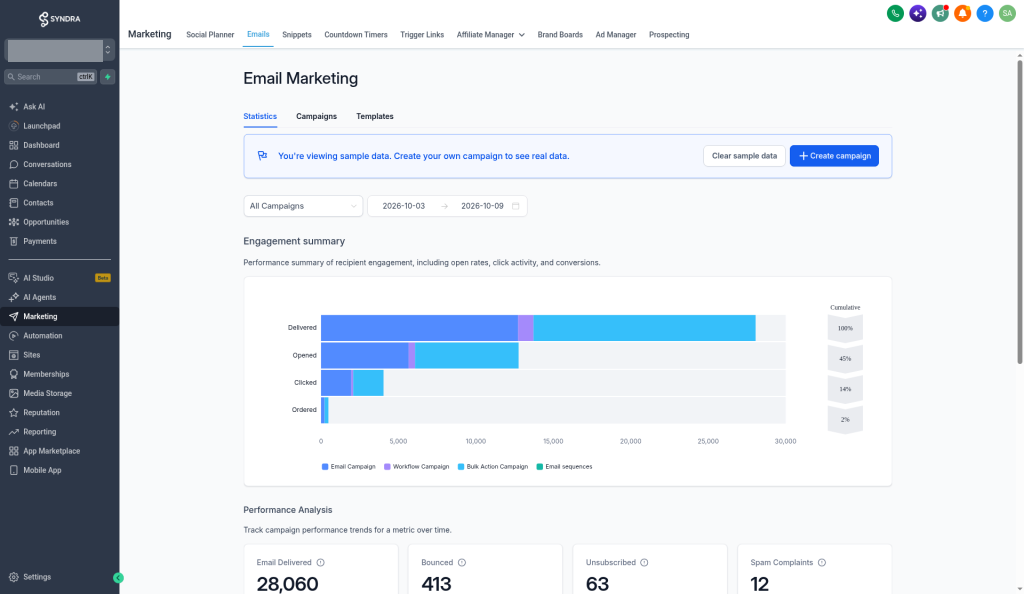Image resolution: width=1024 pixels, height=594 pixels.
Task: Open the orange notifications bell
Action: (963, 13)
